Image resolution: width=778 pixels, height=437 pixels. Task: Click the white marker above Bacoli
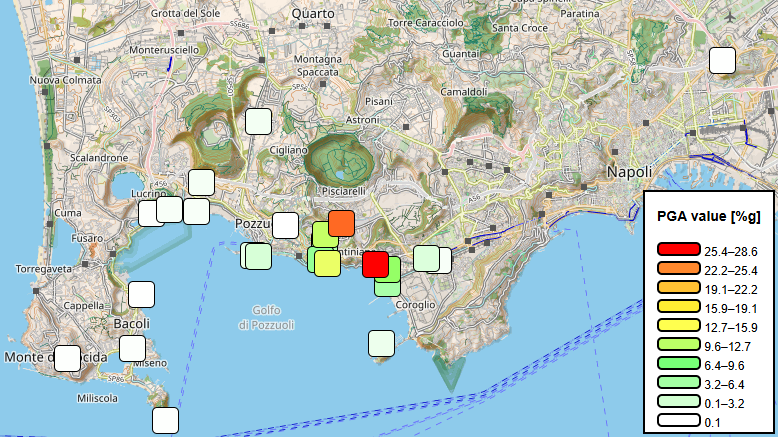click(141, 295)
